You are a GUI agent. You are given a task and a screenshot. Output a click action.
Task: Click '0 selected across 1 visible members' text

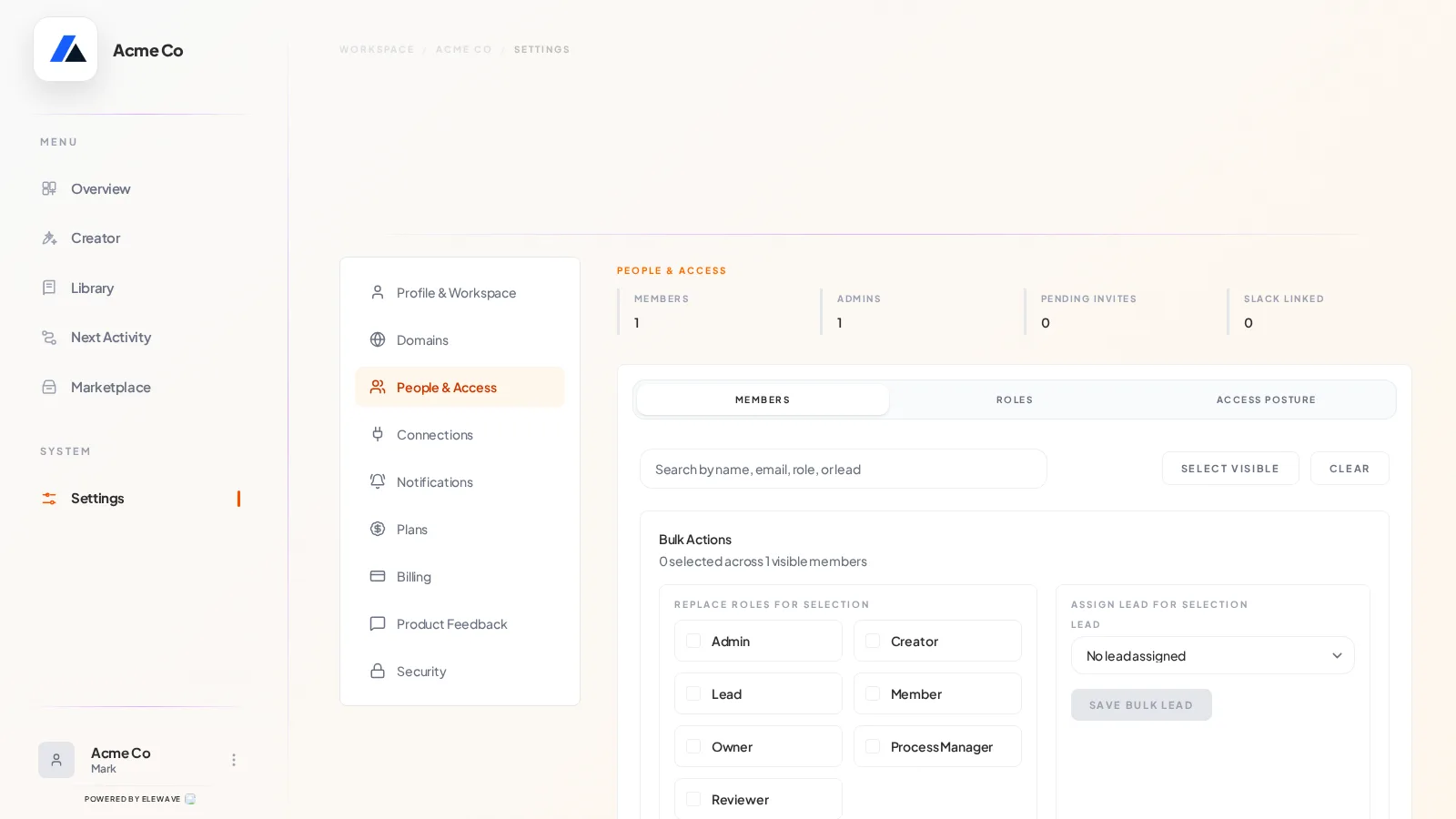[763, 561]
